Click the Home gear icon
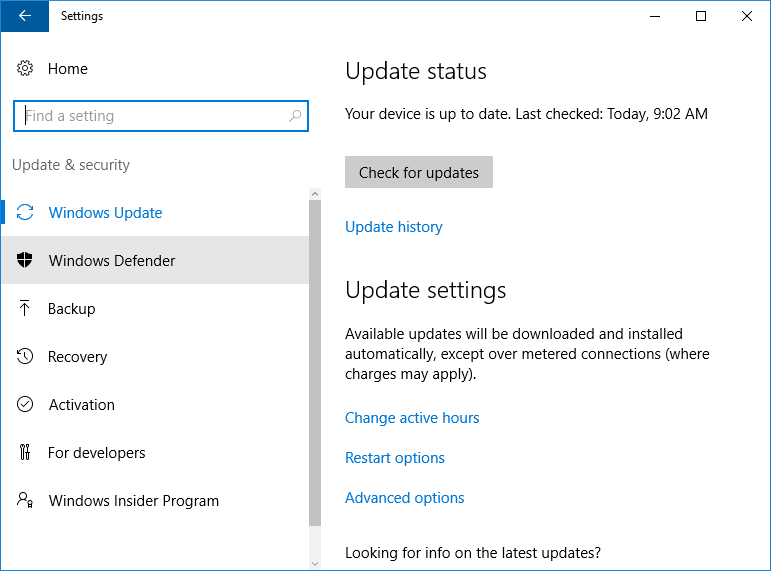Viewport: 771px width, 571px height. point(25,68)
